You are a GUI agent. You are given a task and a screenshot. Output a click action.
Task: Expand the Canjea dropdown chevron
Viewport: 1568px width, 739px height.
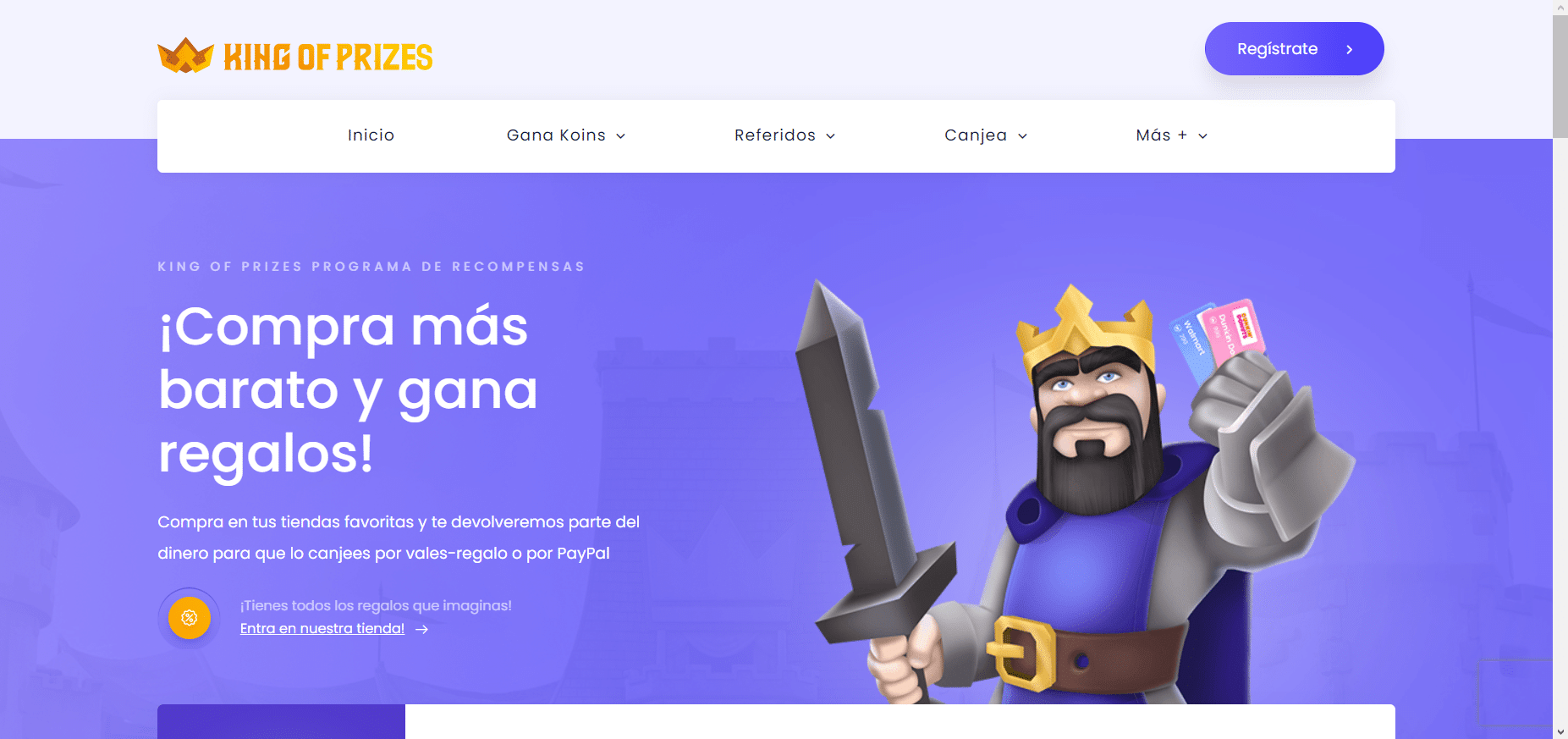point(1022,136)
